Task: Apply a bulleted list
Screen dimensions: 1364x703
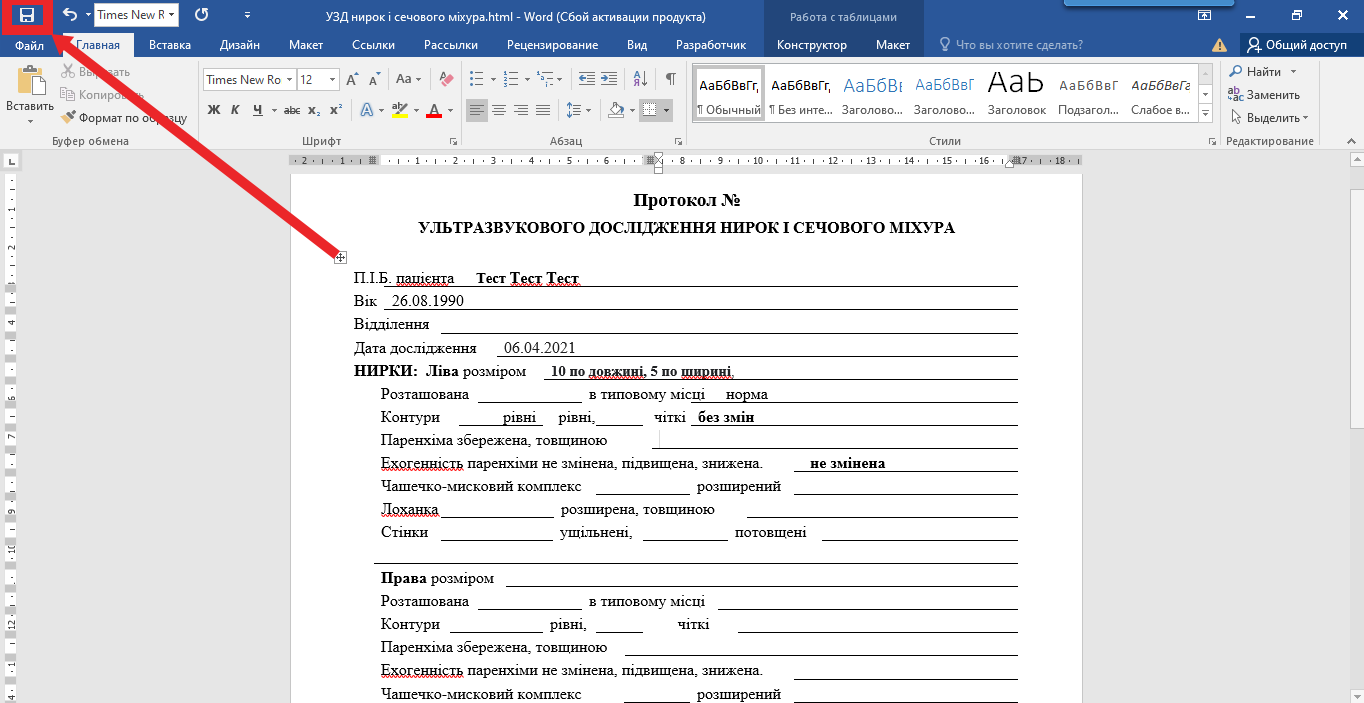Action: [476, 80]
